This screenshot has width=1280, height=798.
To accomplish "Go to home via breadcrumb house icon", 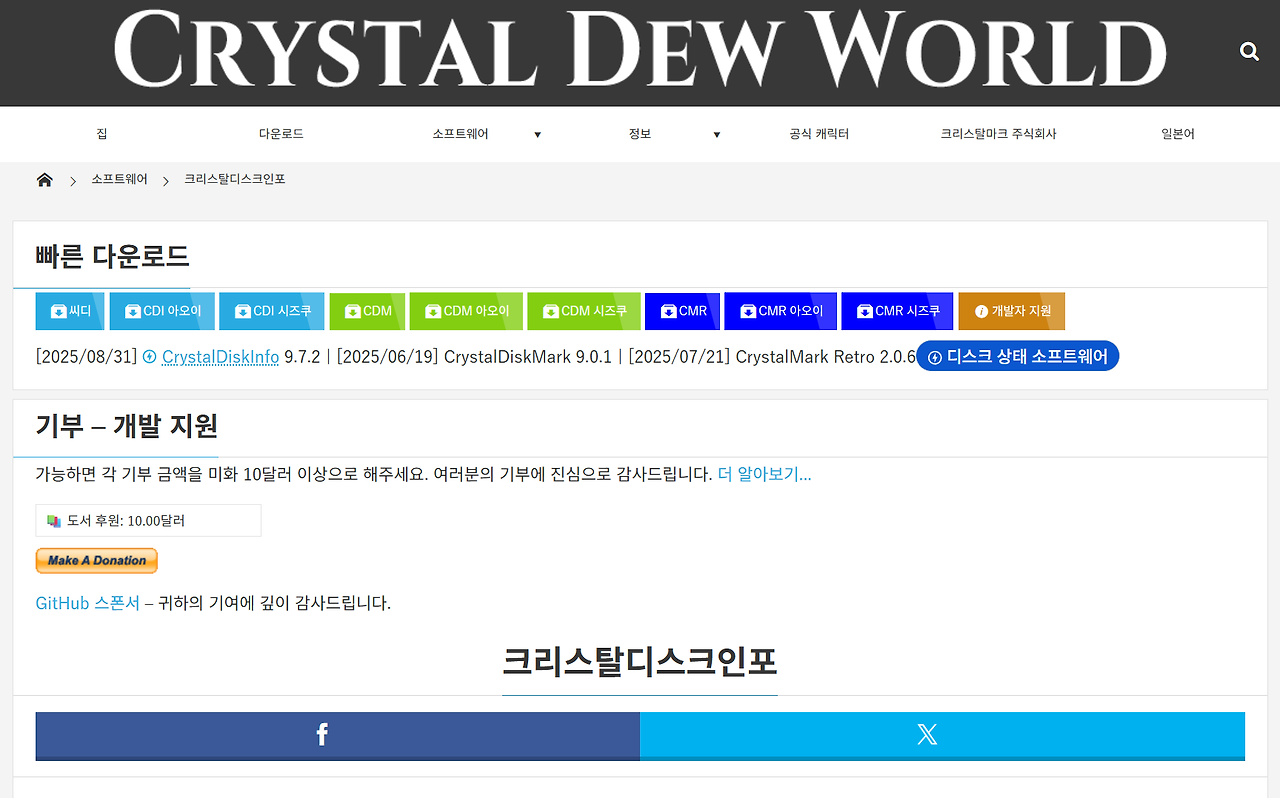I will click(44, 180).
